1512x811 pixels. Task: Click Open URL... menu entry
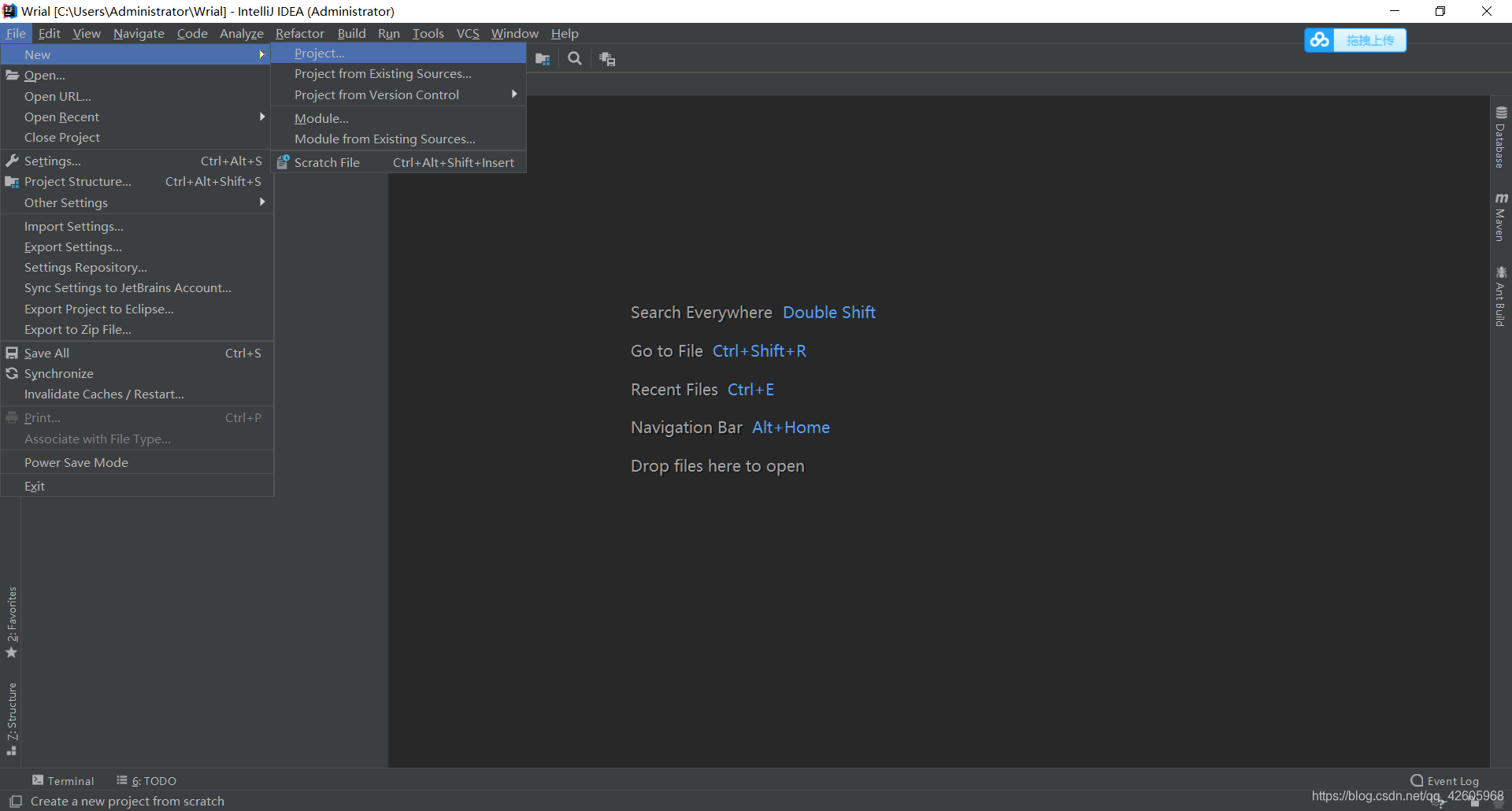point(137,96)
